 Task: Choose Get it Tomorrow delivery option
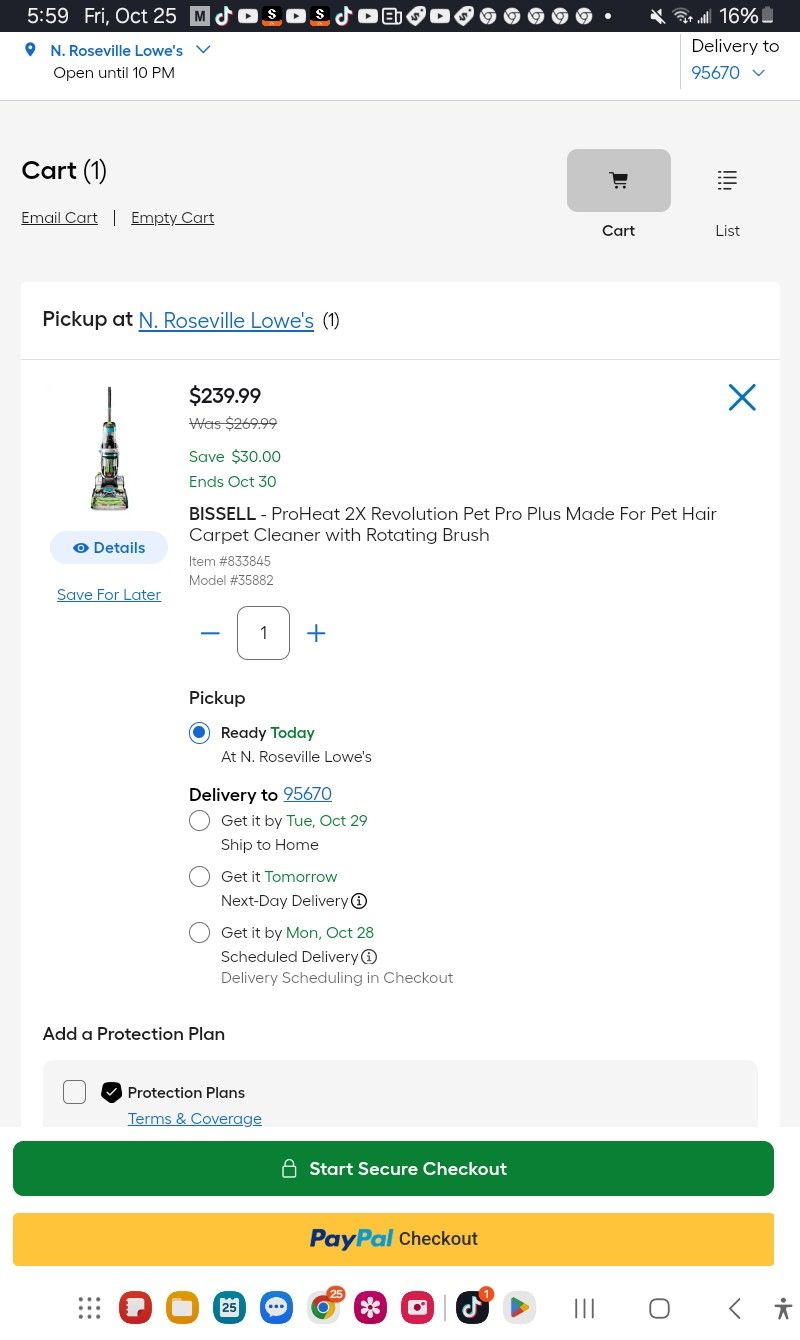pyautogui.click(x=200, y=877)
